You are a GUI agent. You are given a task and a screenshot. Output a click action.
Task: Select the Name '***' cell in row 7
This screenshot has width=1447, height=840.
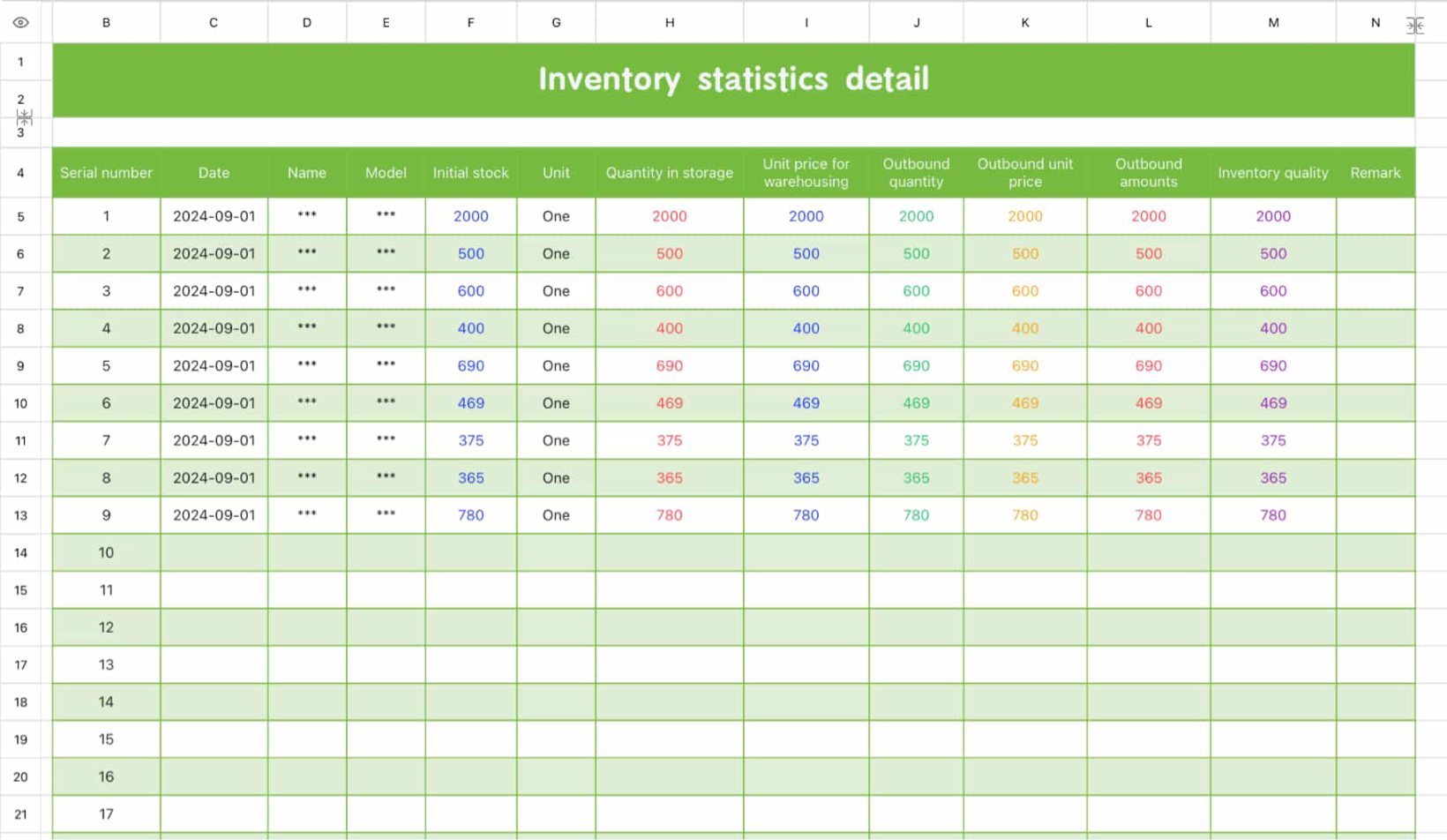[x=307, y=291]
